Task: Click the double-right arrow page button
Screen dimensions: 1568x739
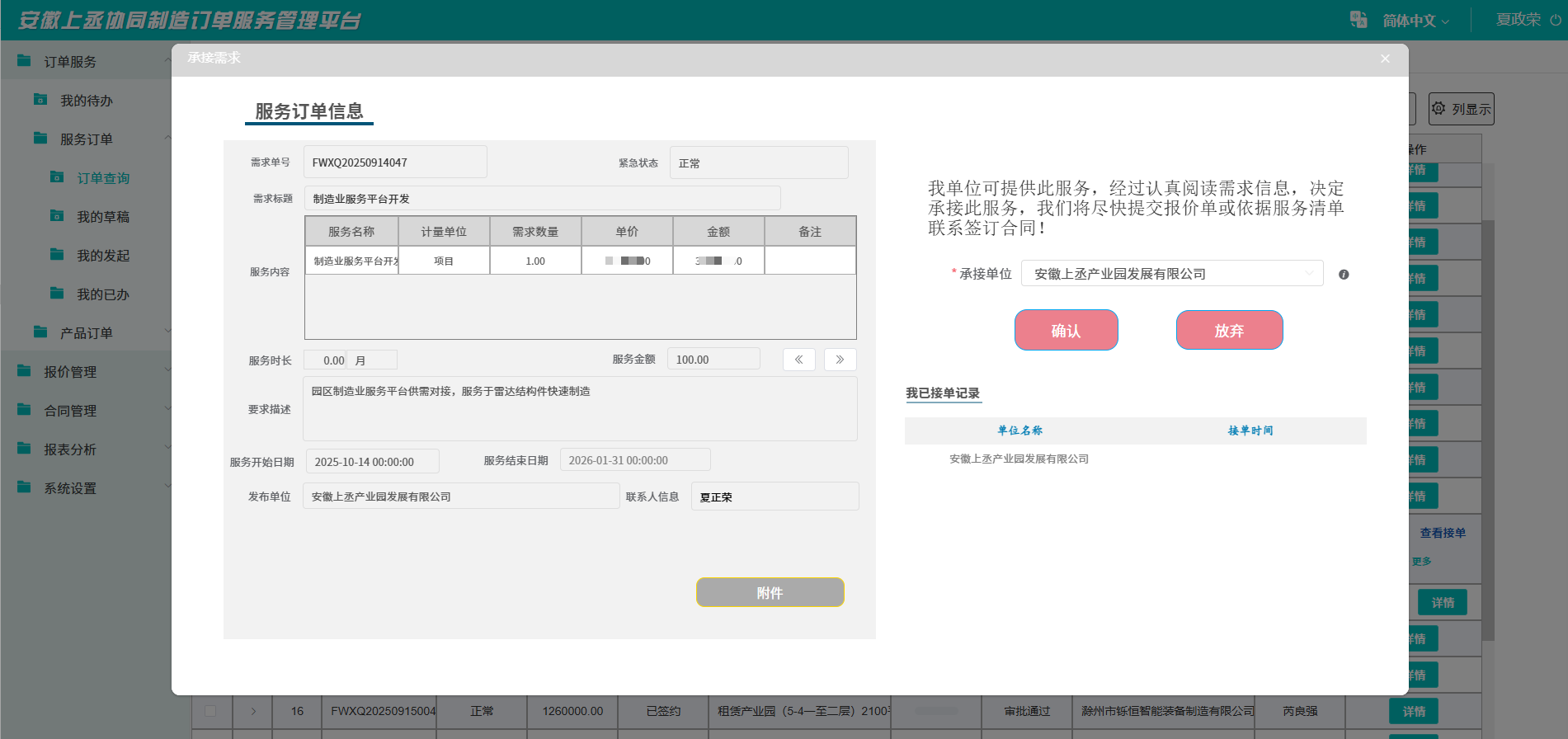Action: (x=840, y=360)
